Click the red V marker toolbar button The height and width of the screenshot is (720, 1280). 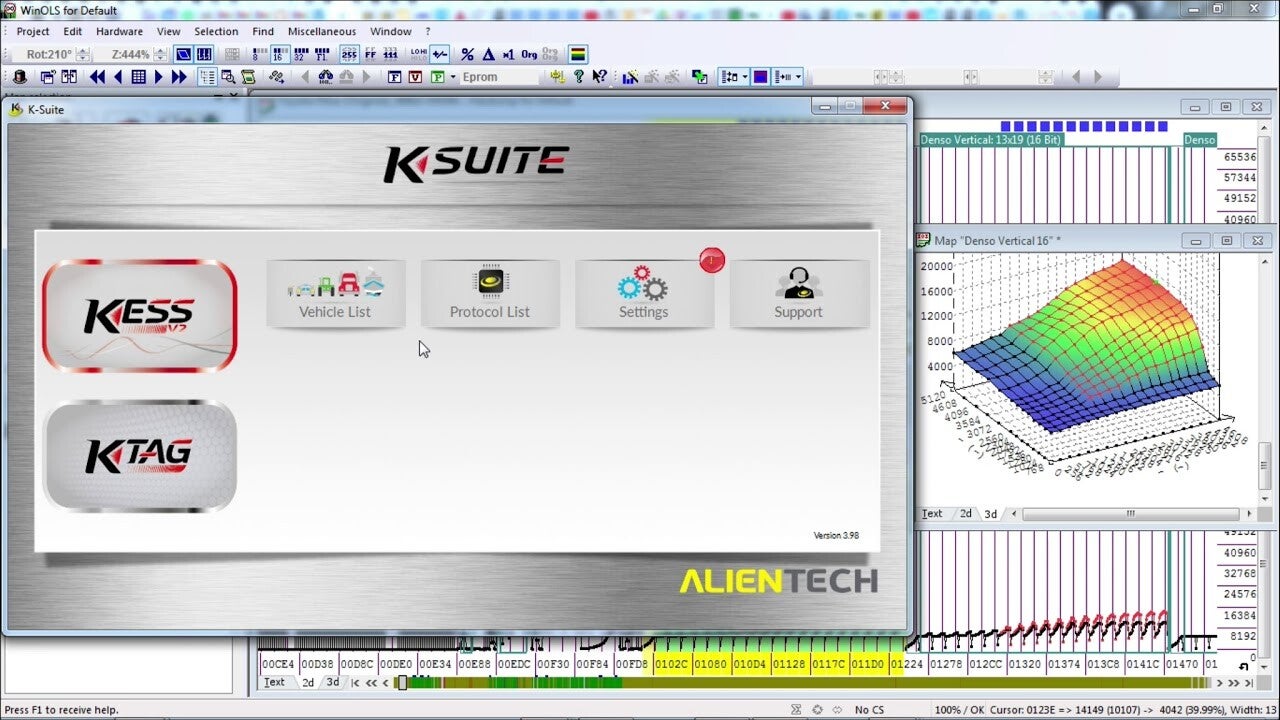click(416, 77)
